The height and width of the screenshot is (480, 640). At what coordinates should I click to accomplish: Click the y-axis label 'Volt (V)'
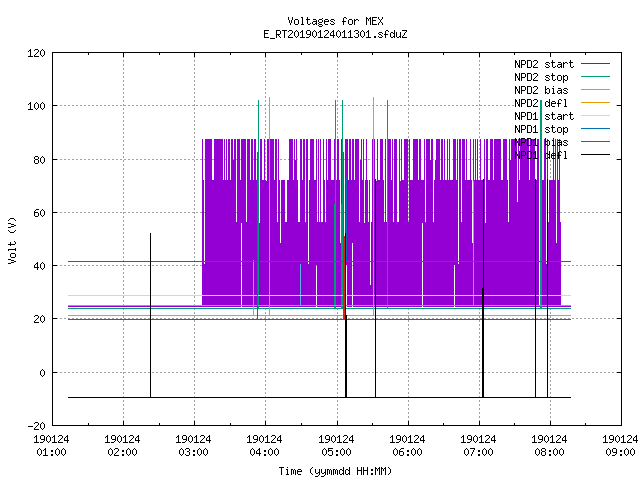click(x=12, y=240)
